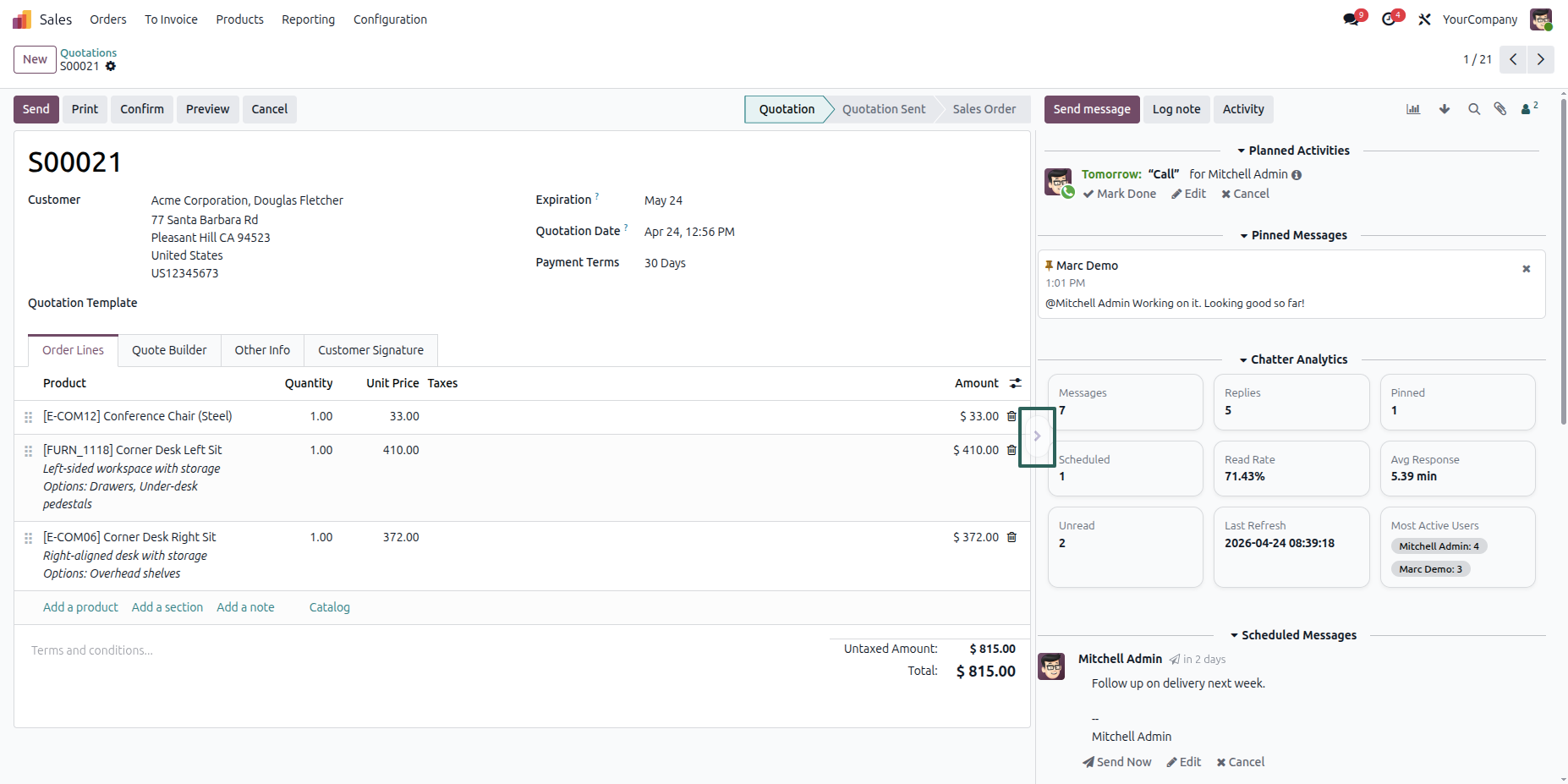The height and width of the screenshot is (784, 1568).
Task: Click the chatter panel collapse chevron
Action: point(1037,436)
